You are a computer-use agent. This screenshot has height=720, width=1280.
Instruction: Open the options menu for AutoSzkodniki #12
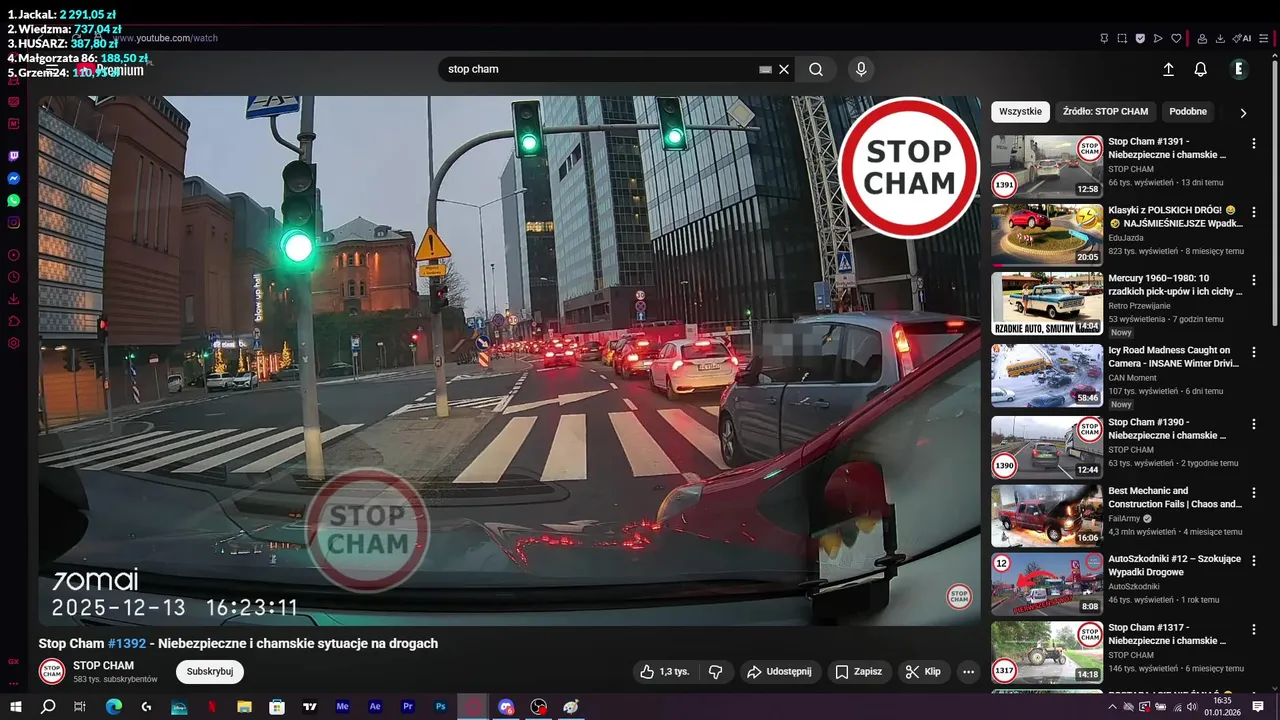[x=1253, y=560]
